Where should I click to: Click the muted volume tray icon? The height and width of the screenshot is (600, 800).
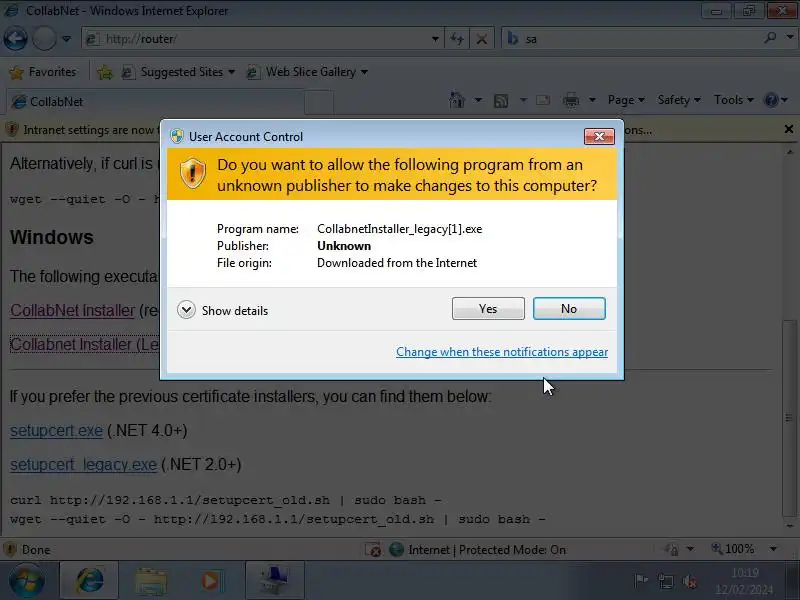coord(690,581)
